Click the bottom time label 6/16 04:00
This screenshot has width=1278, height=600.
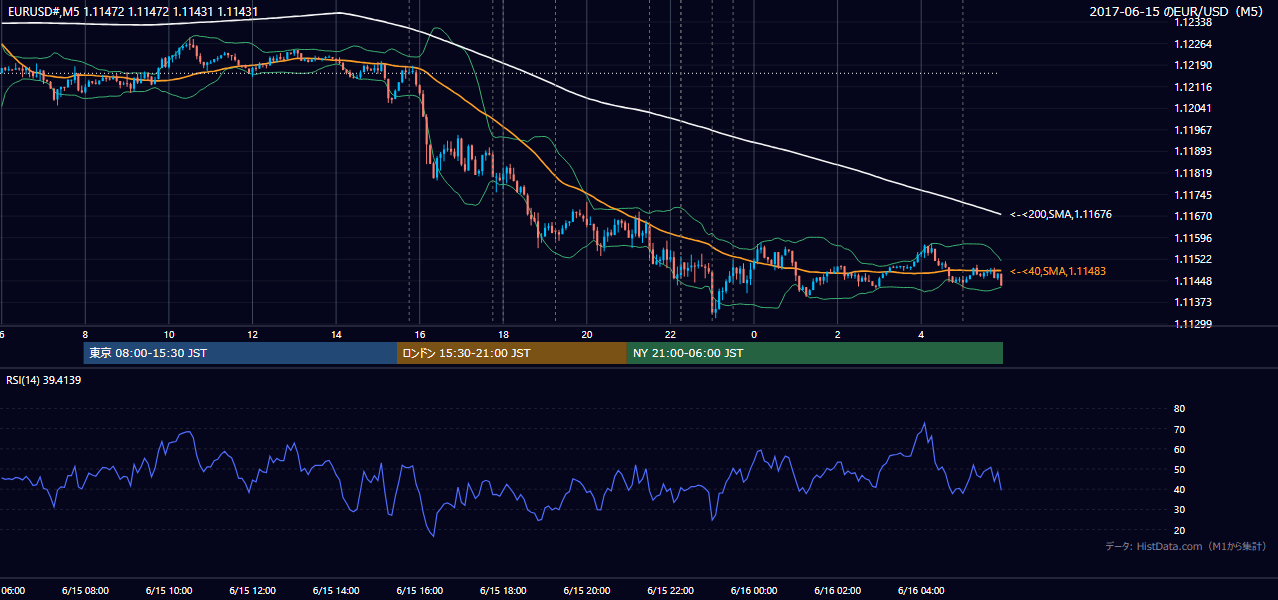(921, 590)
